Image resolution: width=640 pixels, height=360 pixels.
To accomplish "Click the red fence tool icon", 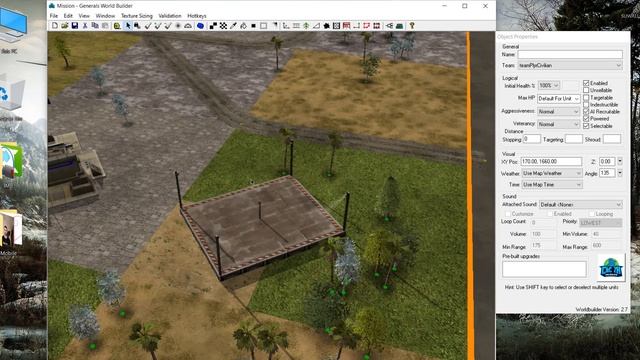I will coord(347,26).
